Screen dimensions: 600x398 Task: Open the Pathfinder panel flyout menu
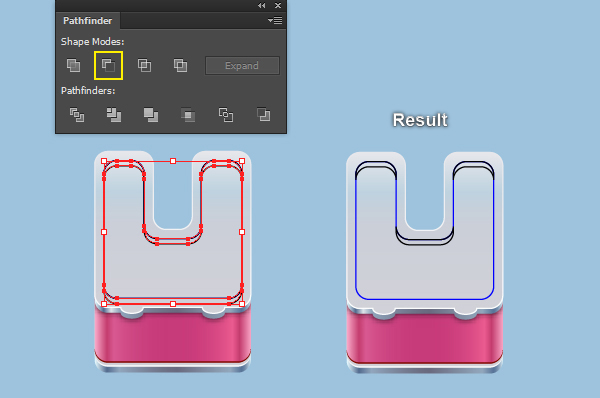(x=275, y=21)
